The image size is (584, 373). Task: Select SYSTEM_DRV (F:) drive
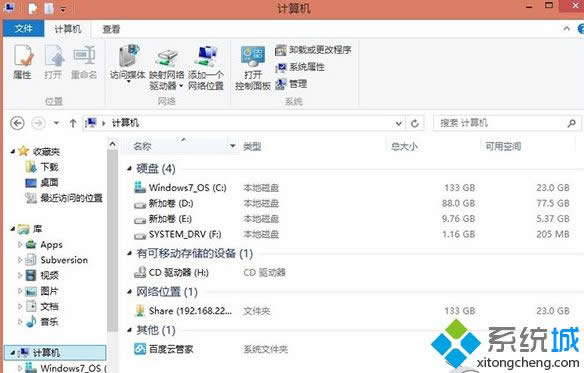178,234
